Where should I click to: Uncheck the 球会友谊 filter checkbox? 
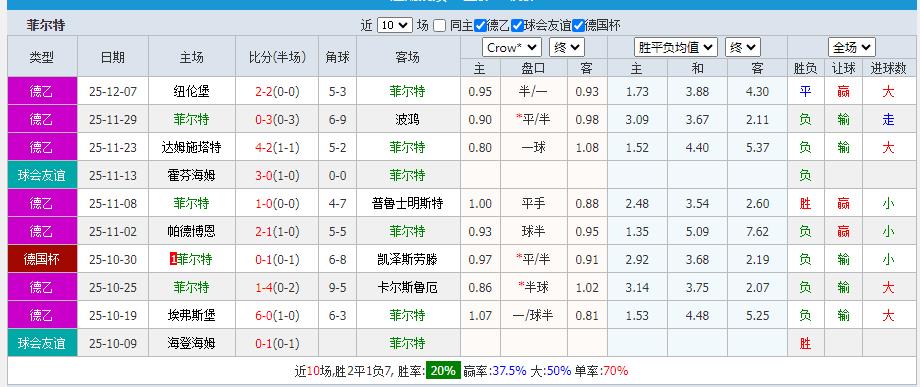517,25
